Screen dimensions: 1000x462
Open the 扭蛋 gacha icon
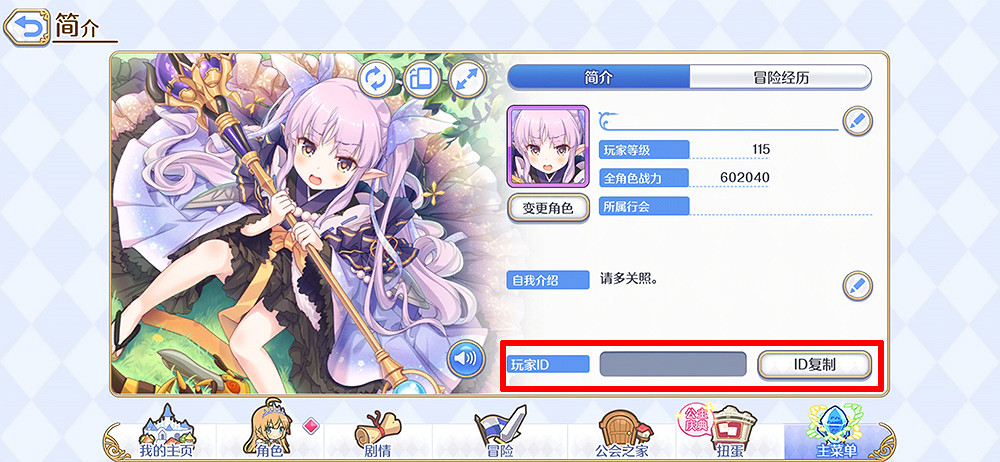[723, 431]
